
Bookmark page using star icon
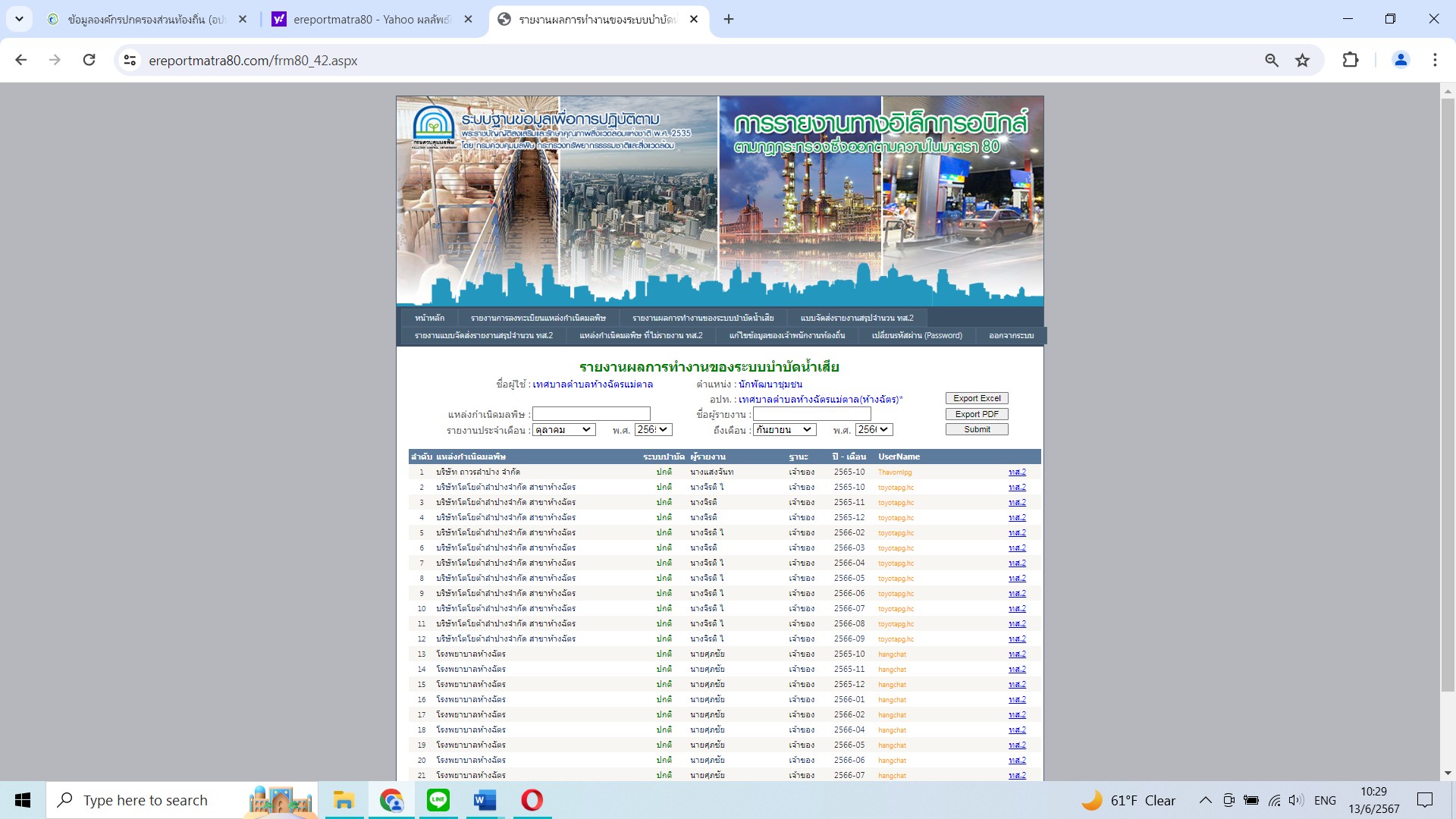pos(1302,60)
